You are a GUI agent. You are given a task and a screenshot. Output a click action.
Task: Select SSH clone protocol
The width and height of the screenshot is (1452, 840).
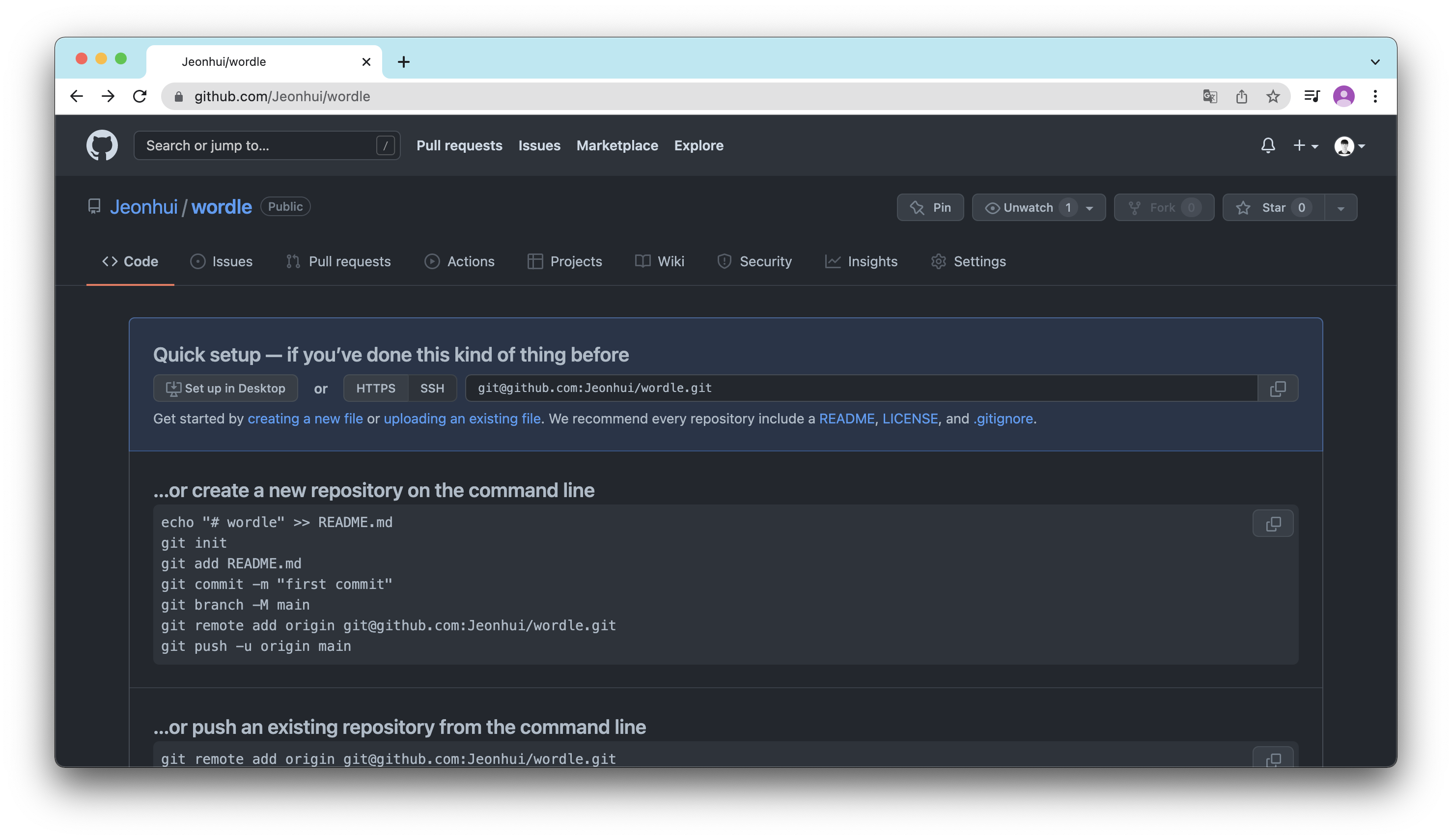(432, 388)
